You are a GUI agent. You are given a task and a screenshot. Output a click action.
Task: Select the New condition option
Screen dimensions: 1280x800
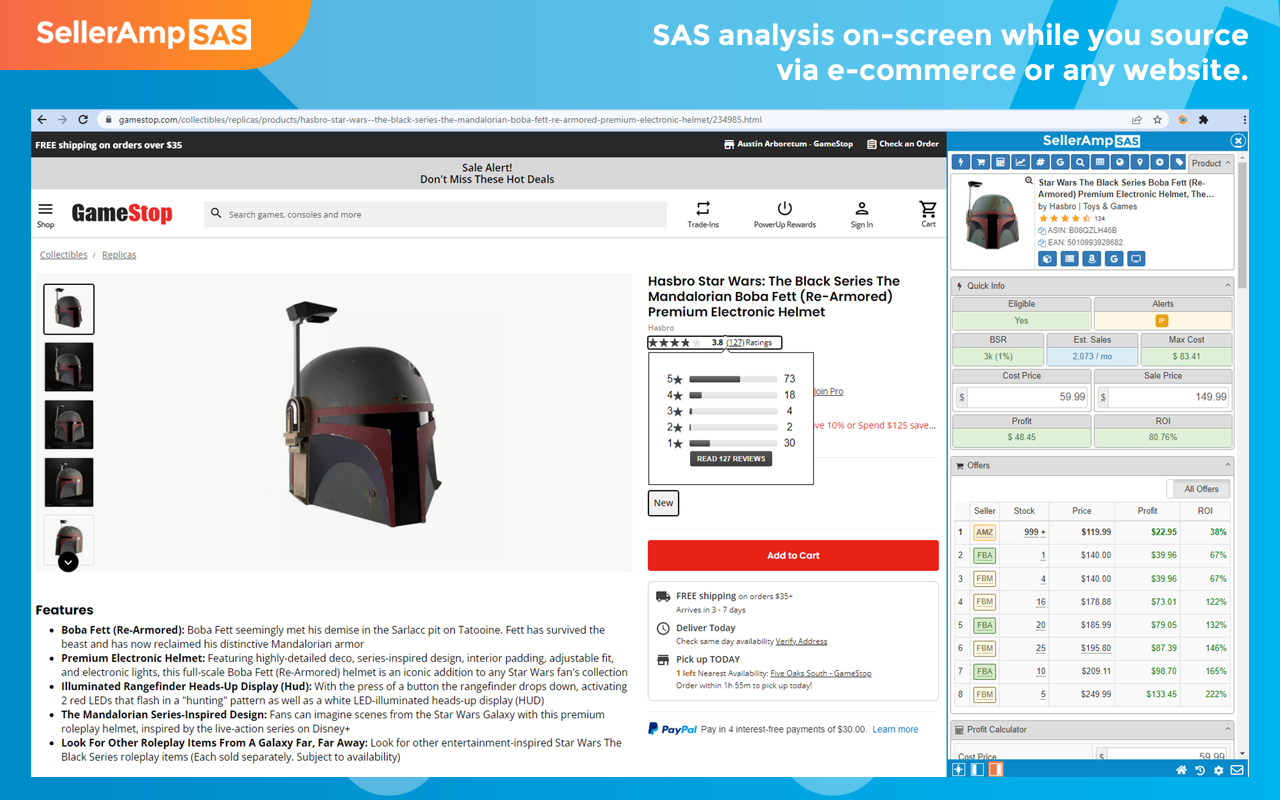pyautogui.click(x=663, y=503)
